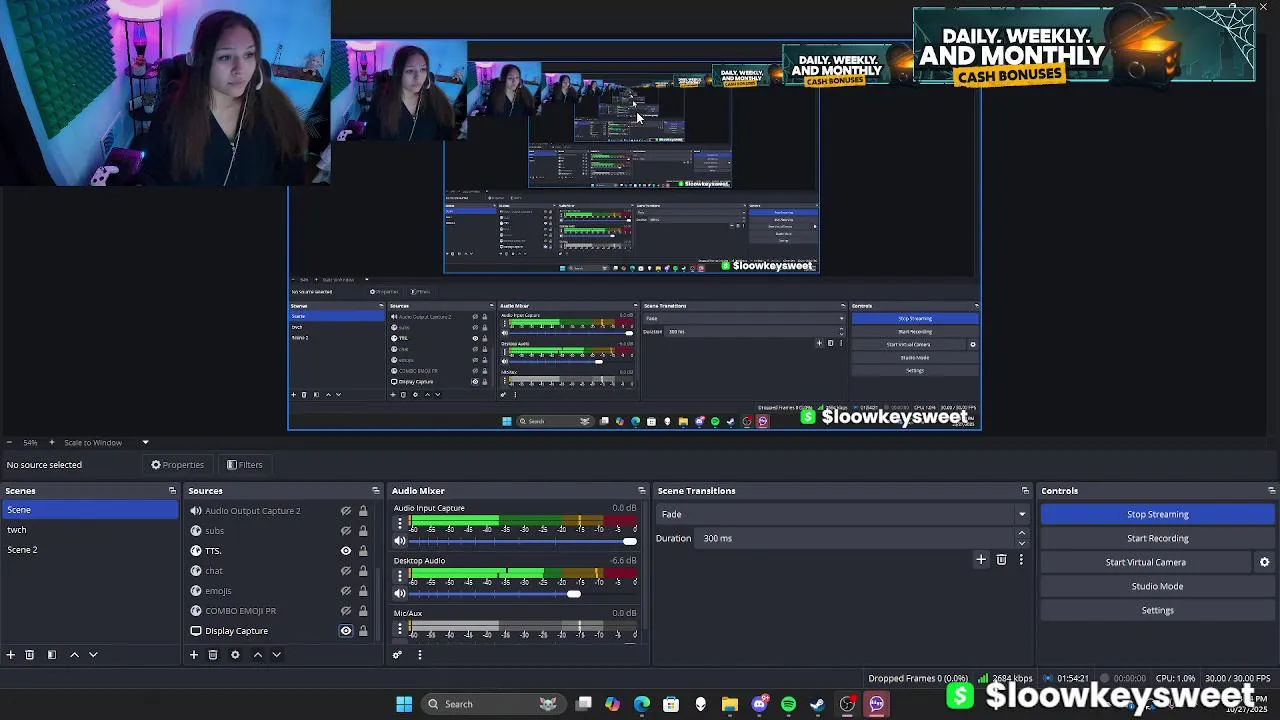1280x720 pixels.
Task: Open the Fade transition dropdown
Action: [841, 514]
